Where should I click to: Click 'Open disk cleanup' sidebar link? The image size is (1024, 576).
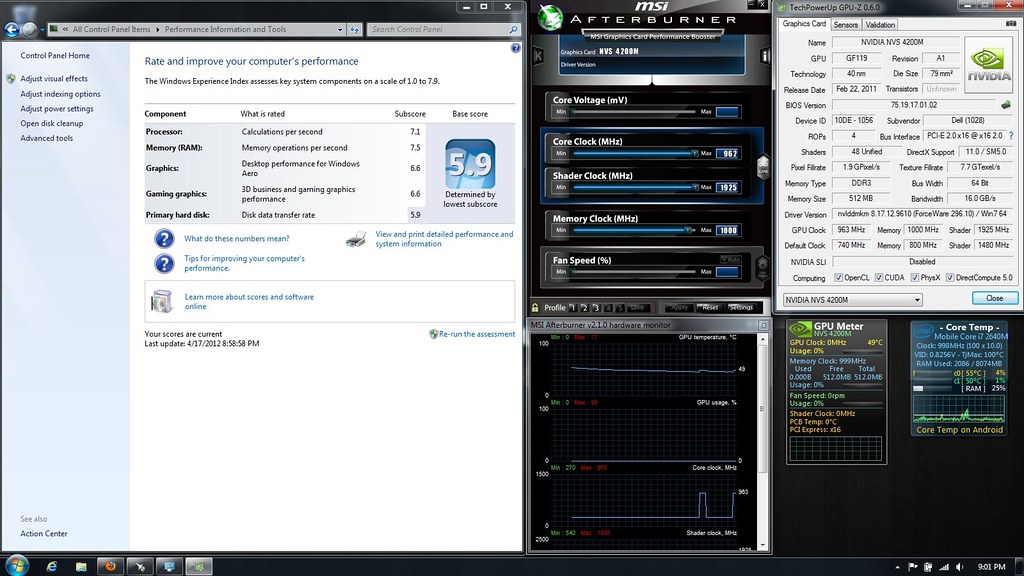pyautogui.click(x=52, y=123)
